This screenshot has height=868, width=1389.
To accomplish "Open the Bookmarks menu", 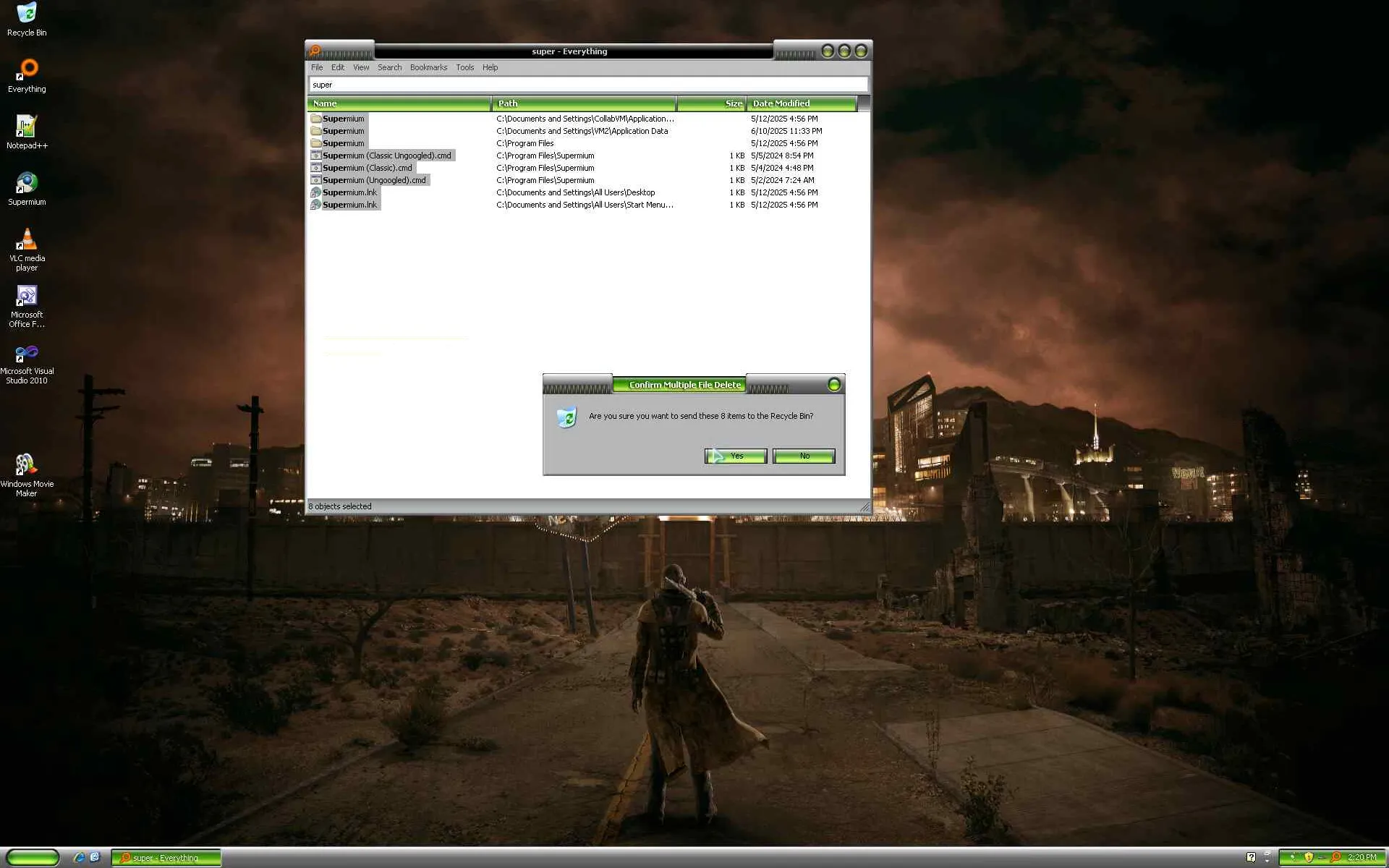I will tap(428, 67).
